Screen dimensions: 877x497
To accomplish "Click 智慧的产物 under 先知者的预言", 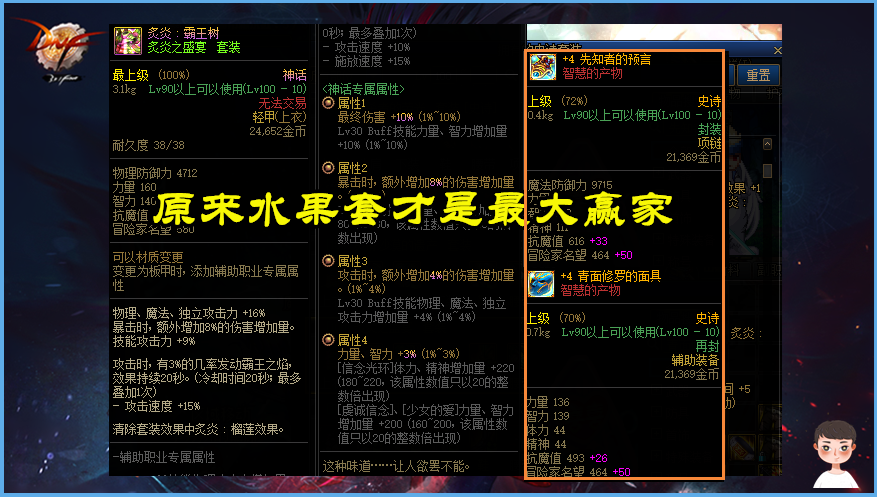I will tap(592, 73).
